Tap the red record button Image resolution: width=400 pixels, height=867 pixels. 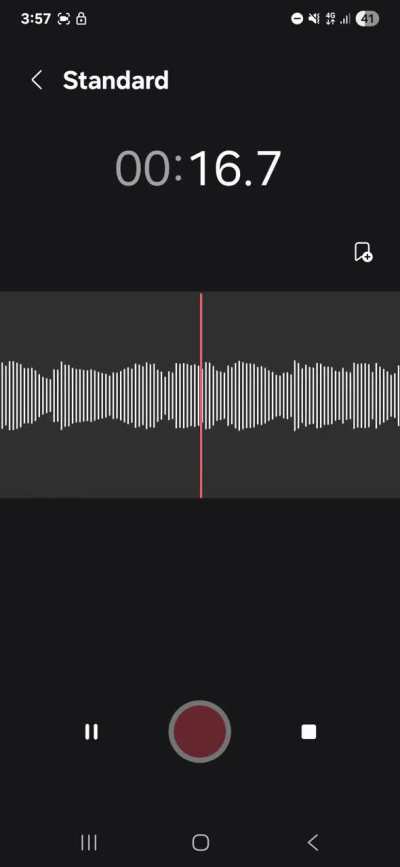coord(200,732)
